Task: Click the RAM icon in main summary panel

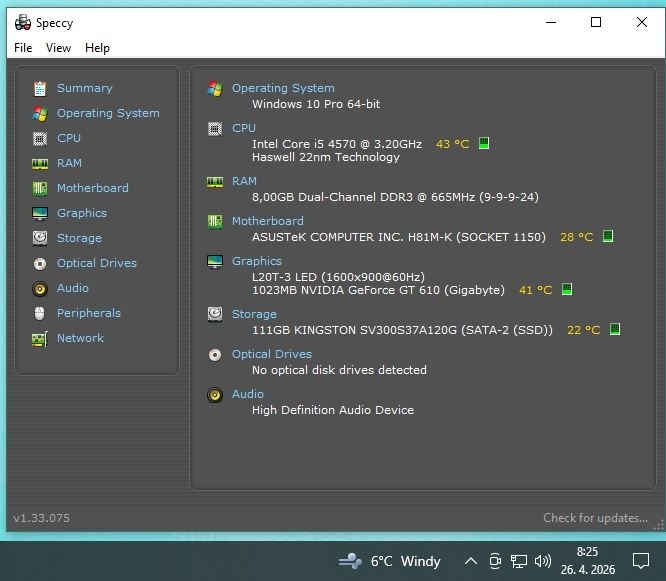Action: [215, 182]
